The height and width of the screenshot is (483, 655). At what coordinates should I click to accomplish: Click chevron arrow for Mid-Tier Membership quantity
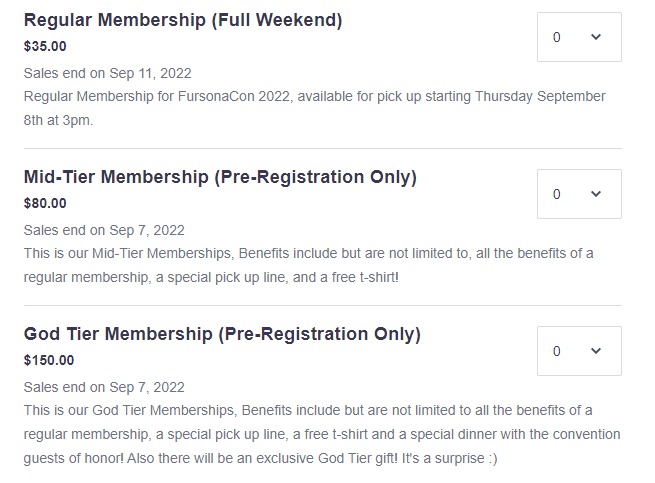[x=596, y=194]
